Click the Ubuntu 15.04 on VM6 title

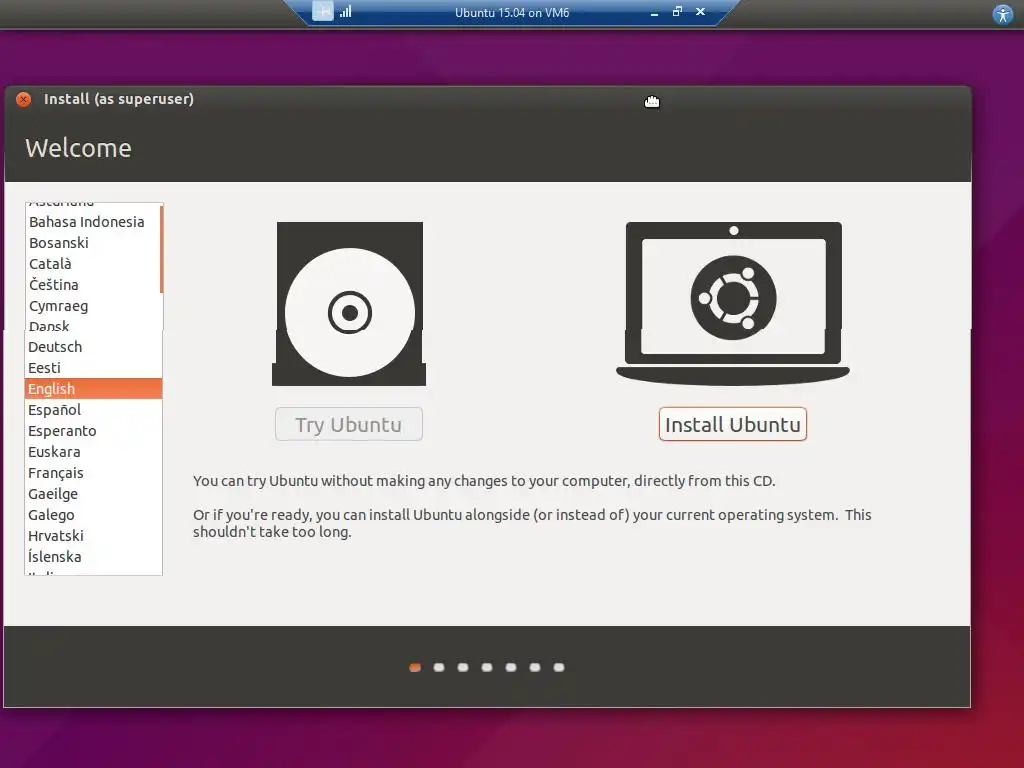click(512, 12)
